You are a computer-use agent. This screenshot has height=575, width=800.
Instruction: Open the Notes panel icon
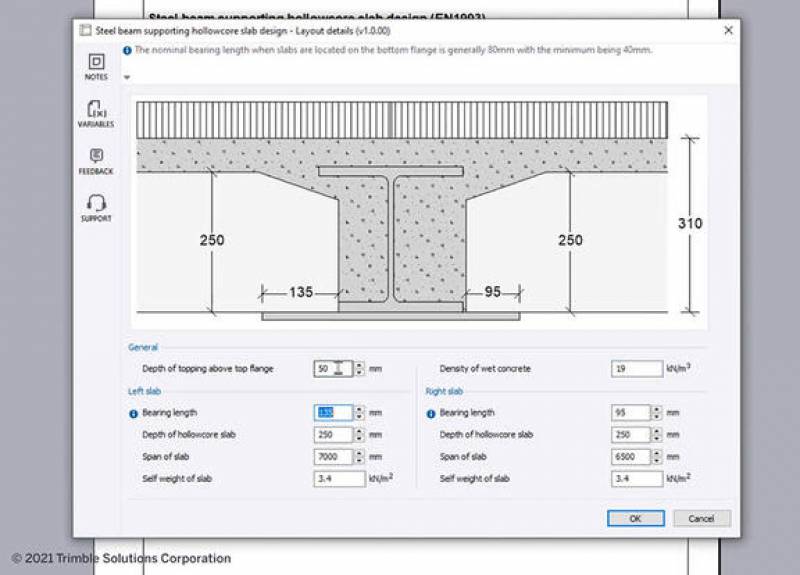[96, 63]
